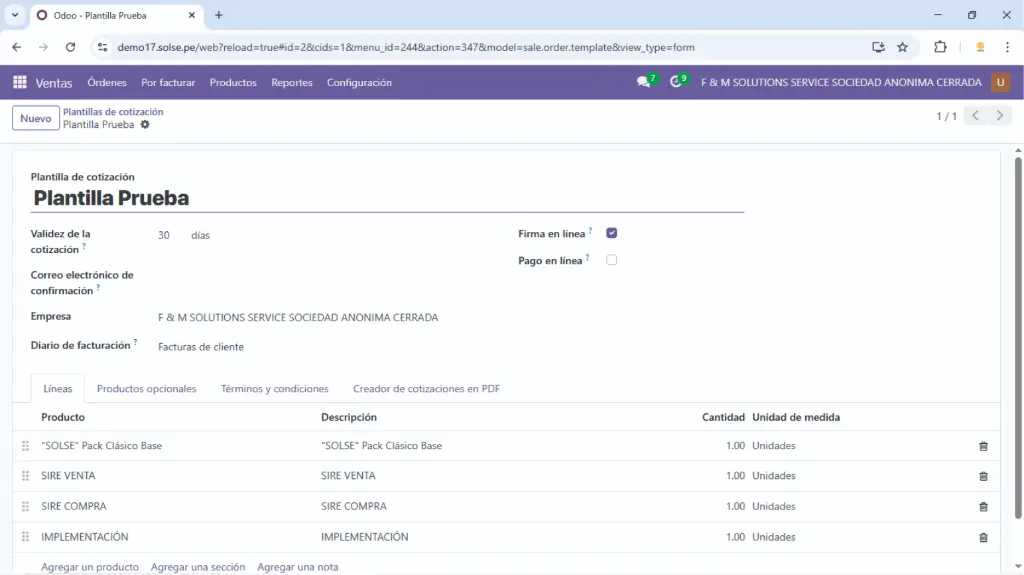Image resolution: width=1024 pixels, height=575 pixels.
Task: Click Agregar un producto link
Action: [90, 567]
